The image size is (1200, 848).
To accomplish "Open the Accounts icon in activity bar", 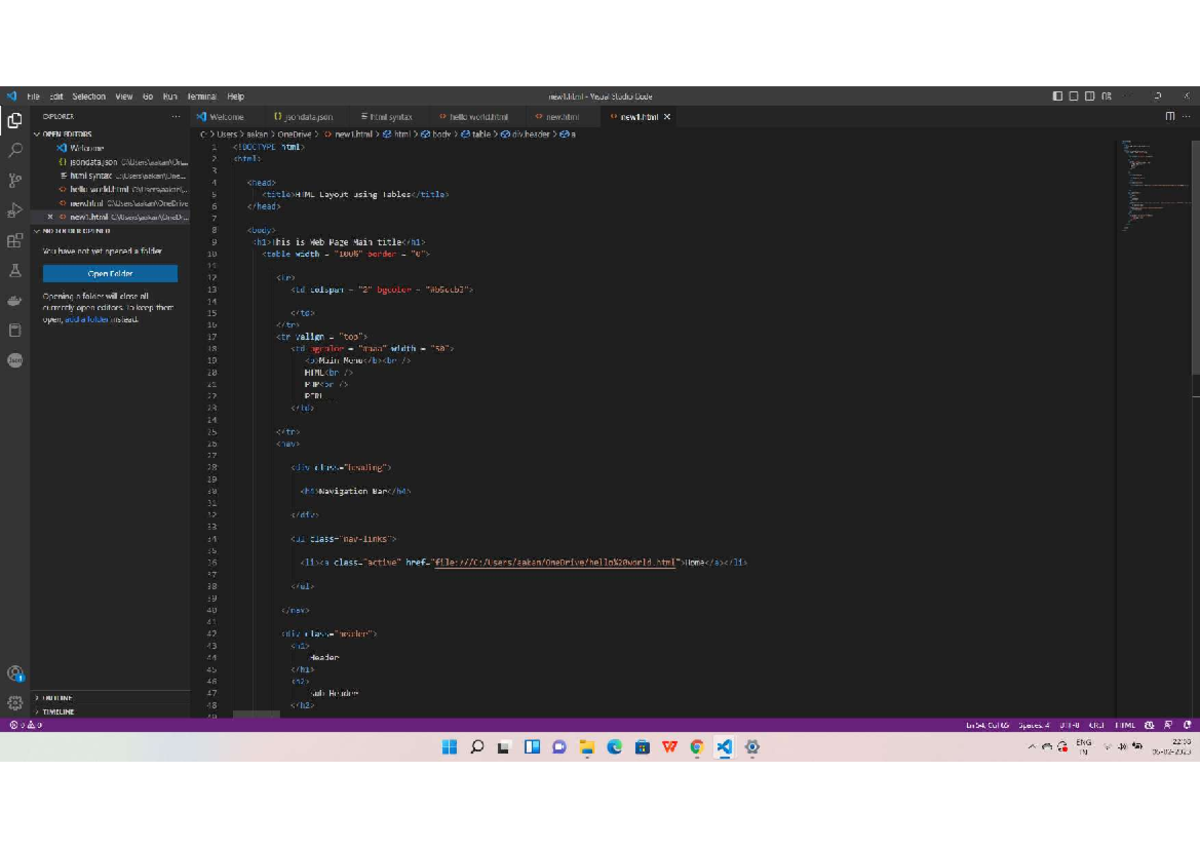I will point(15,674).
